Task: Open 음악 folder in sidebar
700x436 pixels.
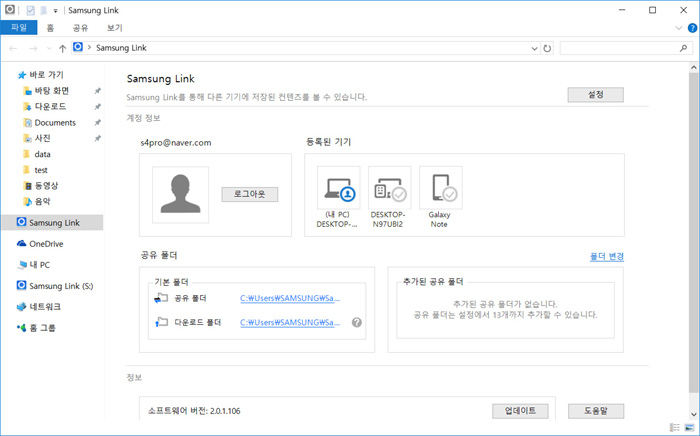Action: pos(42,201)
